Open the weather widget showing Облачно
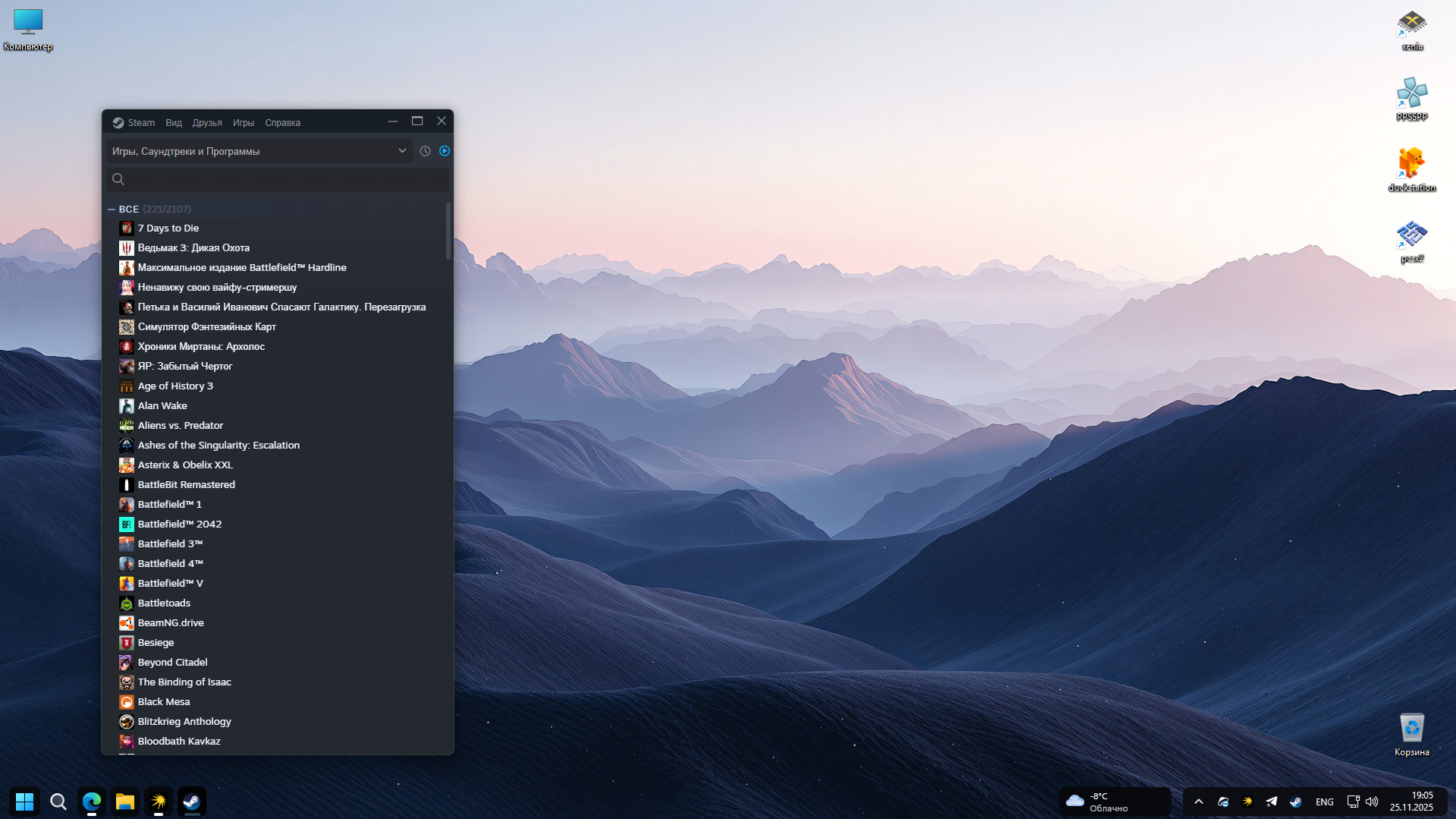The width and height of the screenshot is (1456, 819). coord(1115,802)
